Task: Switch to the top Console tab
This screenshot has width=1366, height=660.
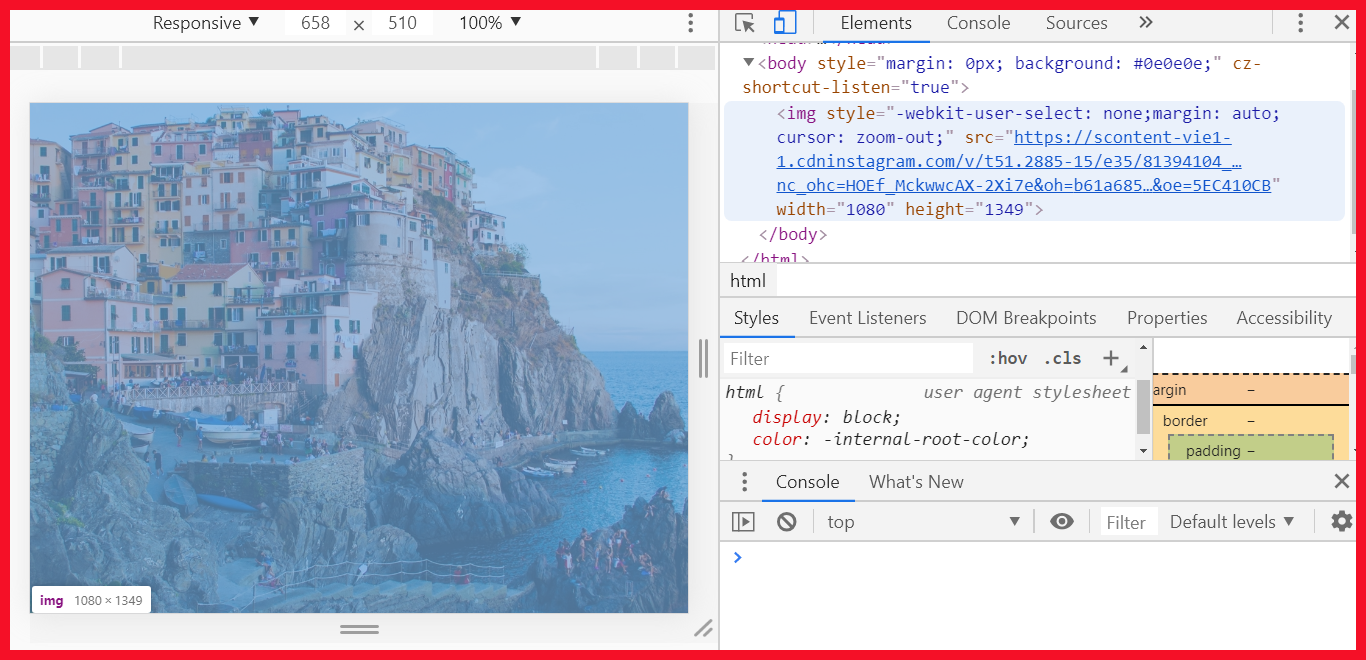Action: pos(978,23)
